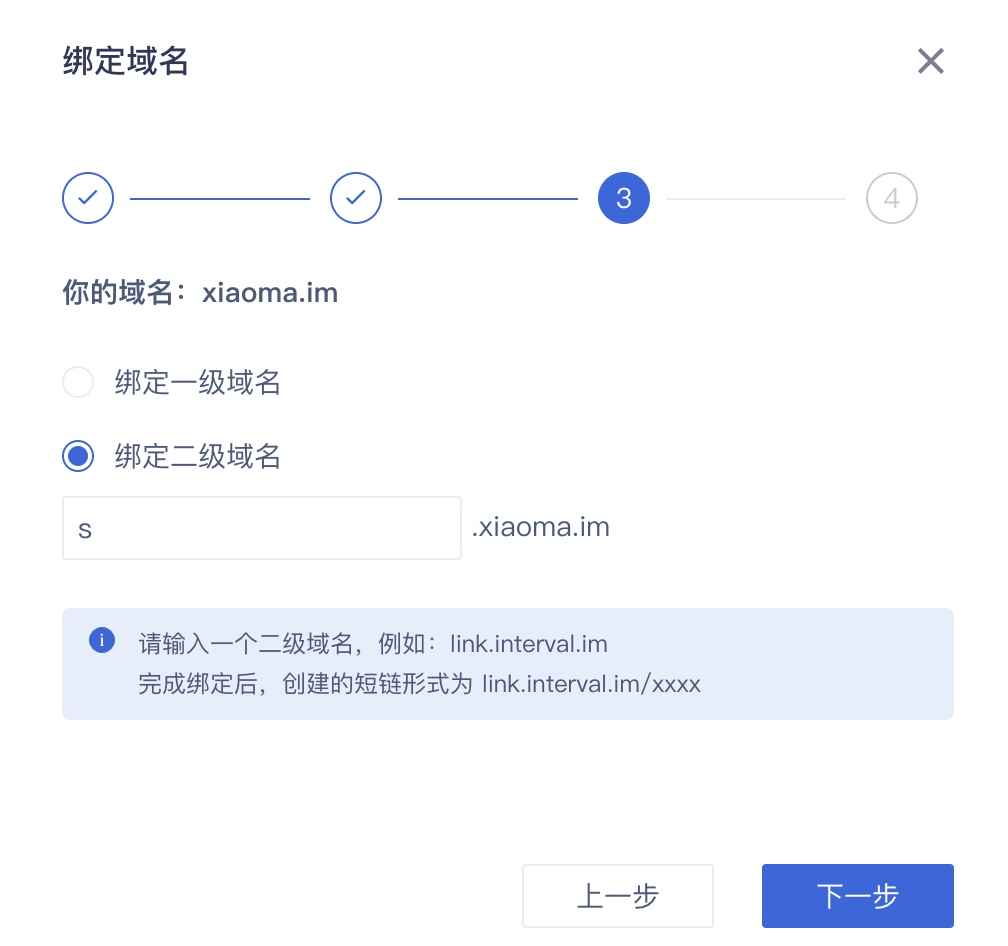This screenshot has height=946, width=1008.
Task: Select the active step 3 indicator
Action: [623, 198]
